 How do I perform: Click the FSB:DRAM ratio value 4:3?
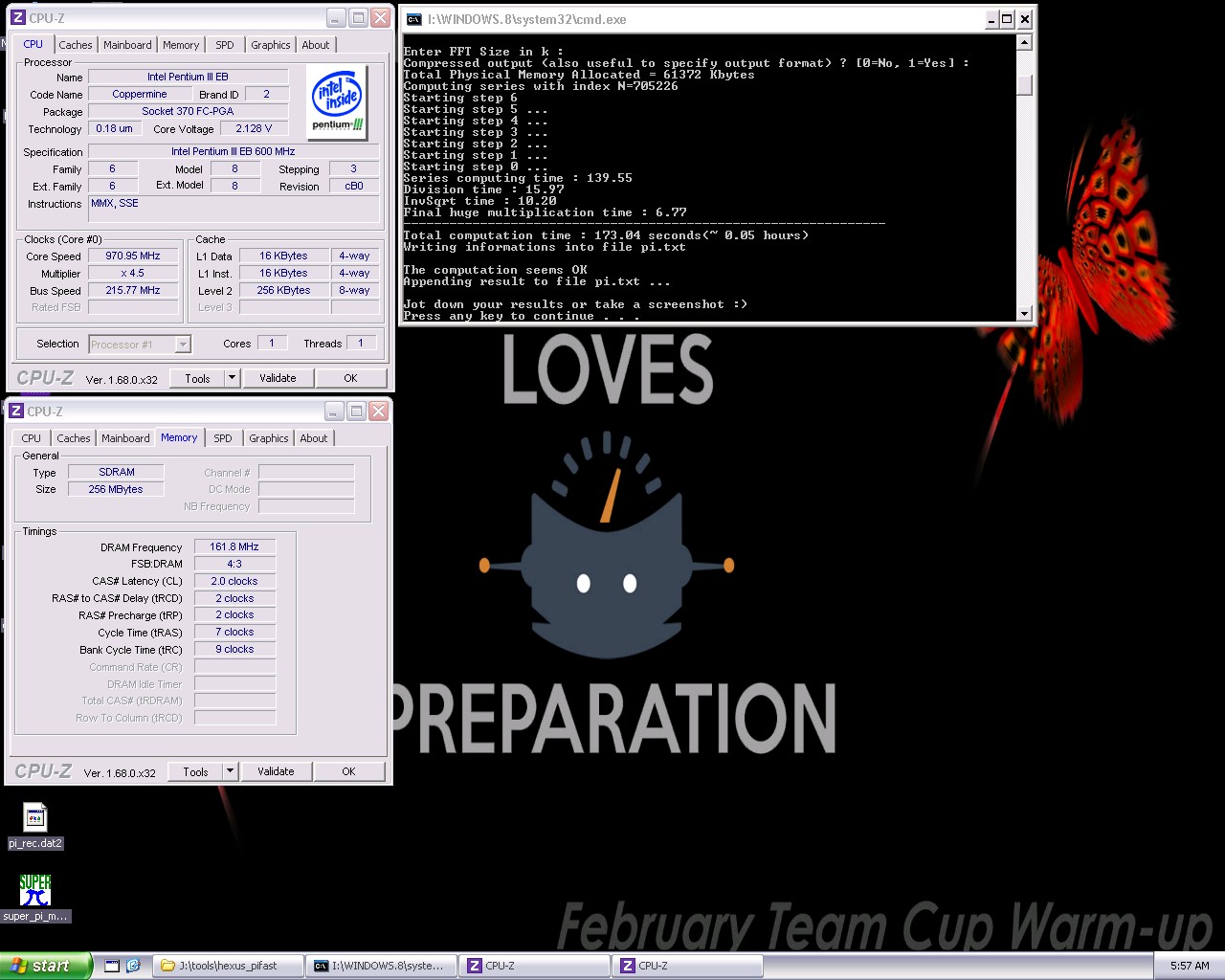234,564
